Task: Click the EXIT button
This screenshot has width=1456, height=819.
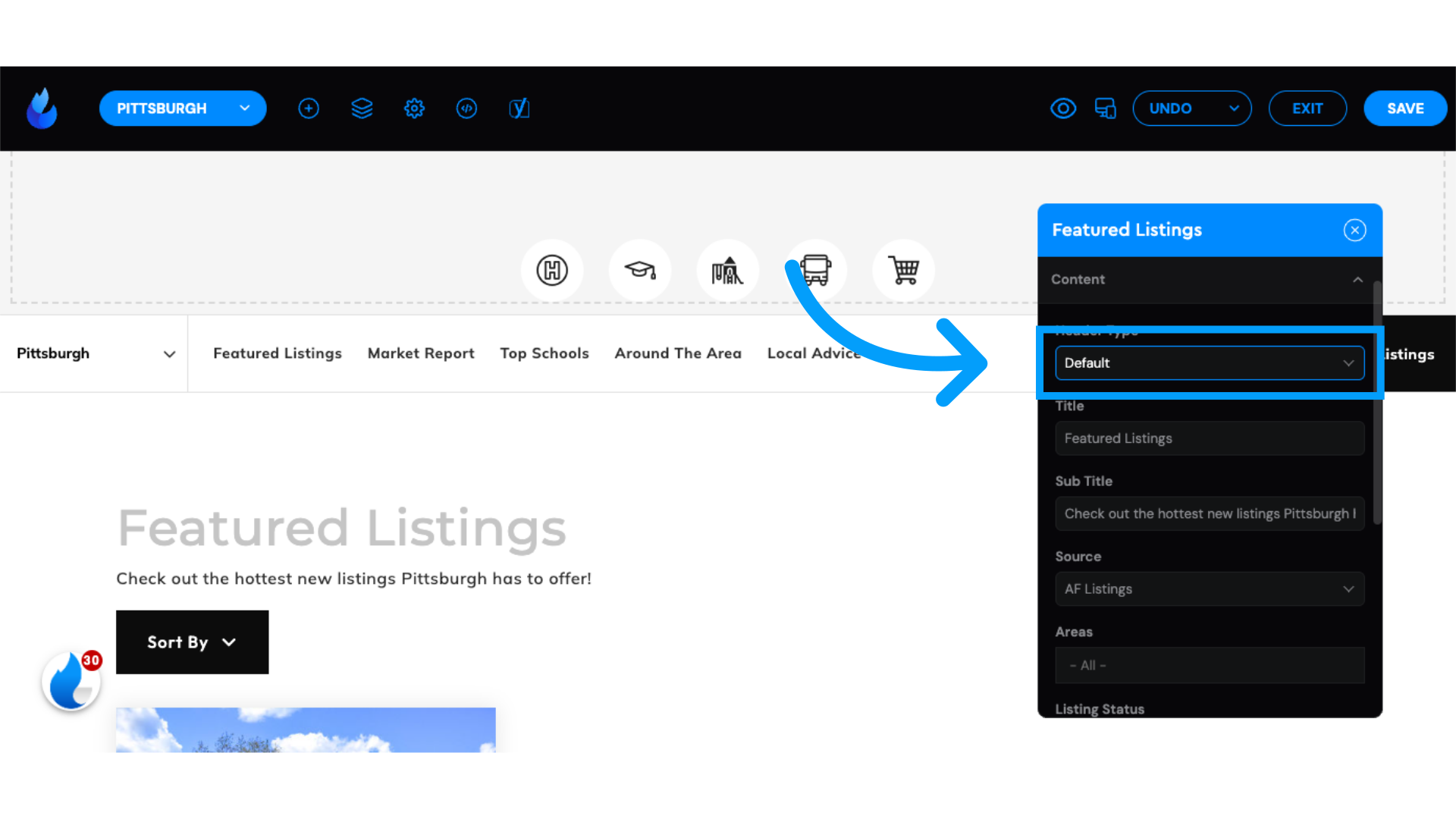Action: coord(1308,108)
